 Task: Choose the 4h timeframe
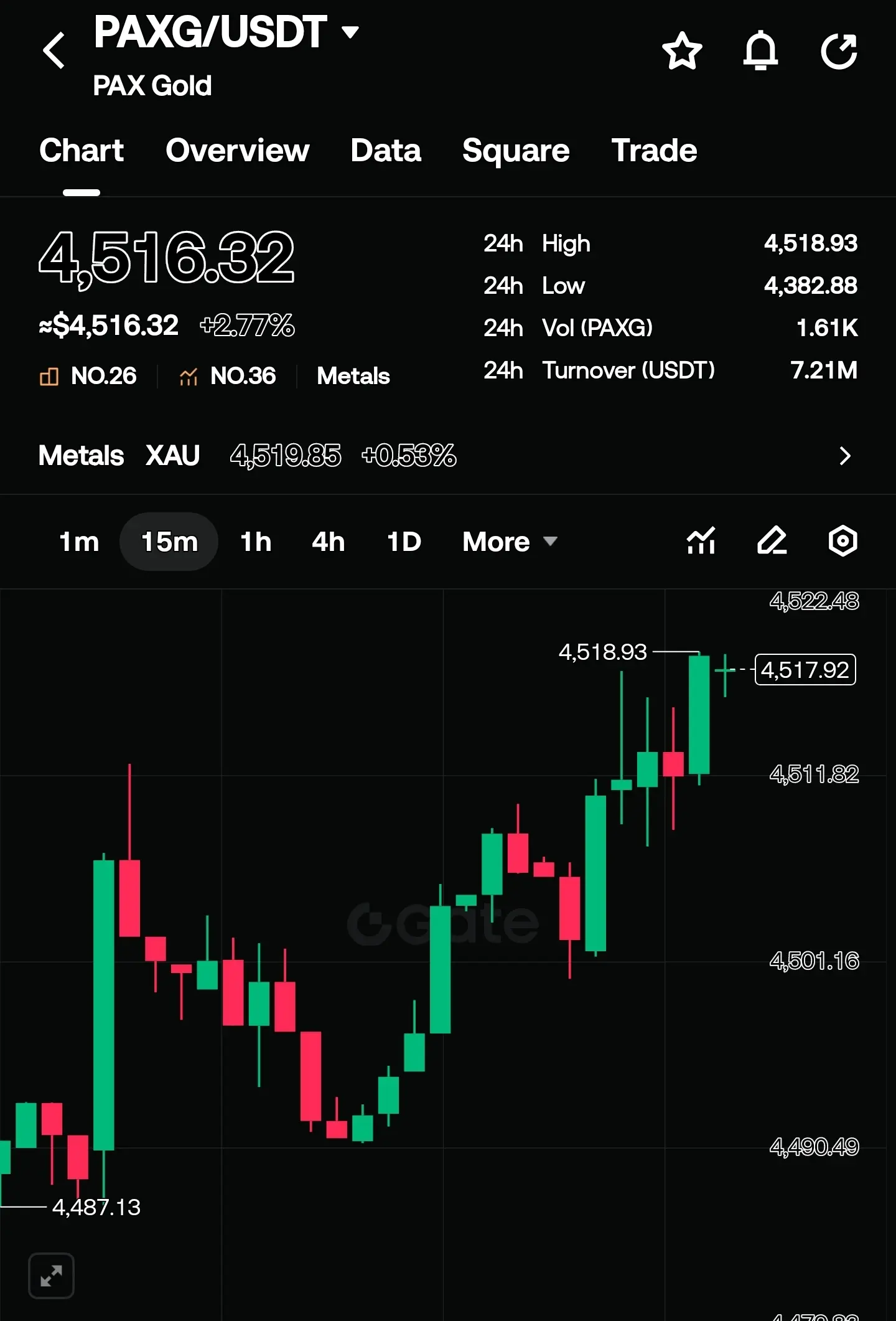tap(328, 542)
